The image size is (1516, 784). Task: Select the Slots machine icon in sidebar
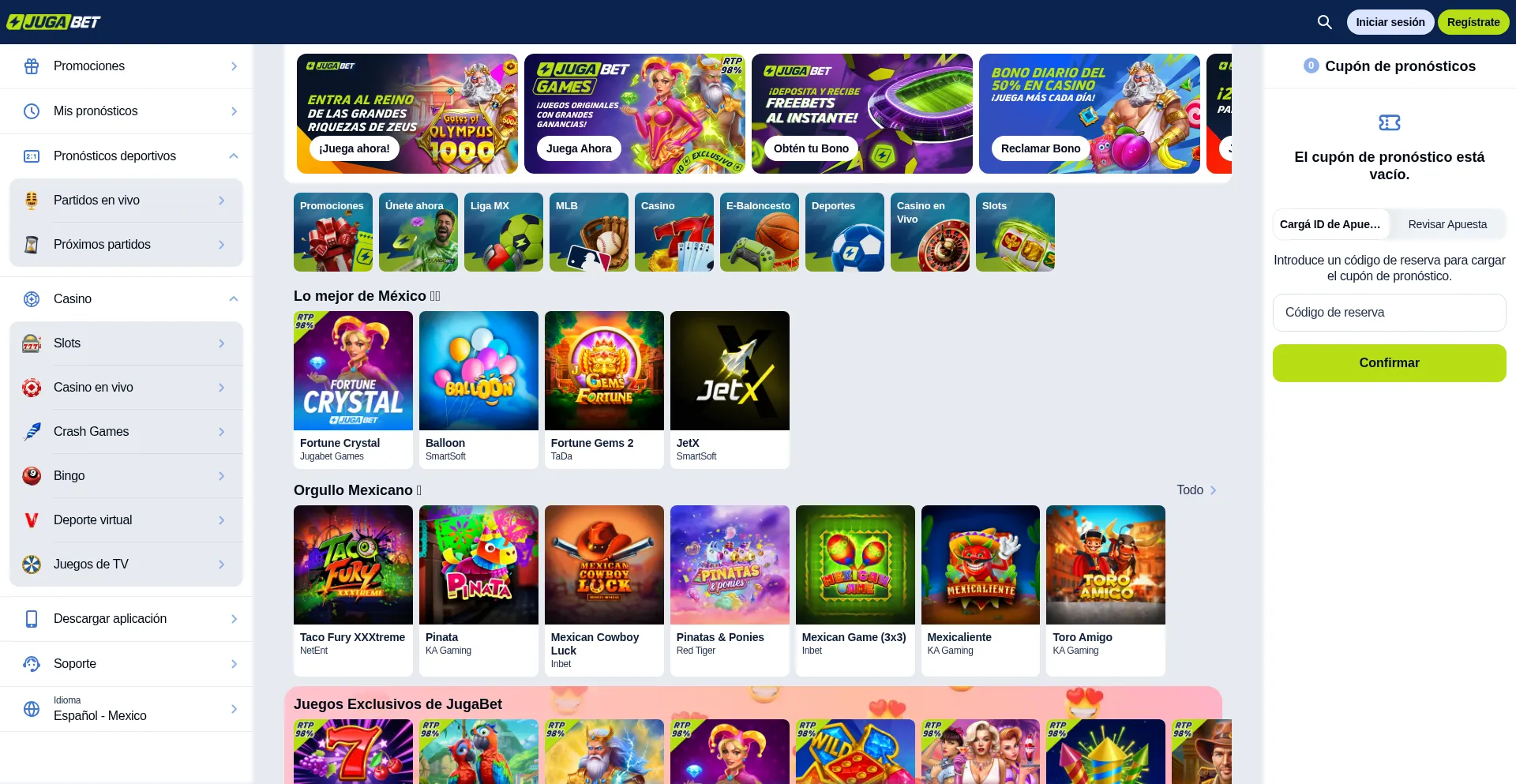pyautogui.click(x=32, y=343)
